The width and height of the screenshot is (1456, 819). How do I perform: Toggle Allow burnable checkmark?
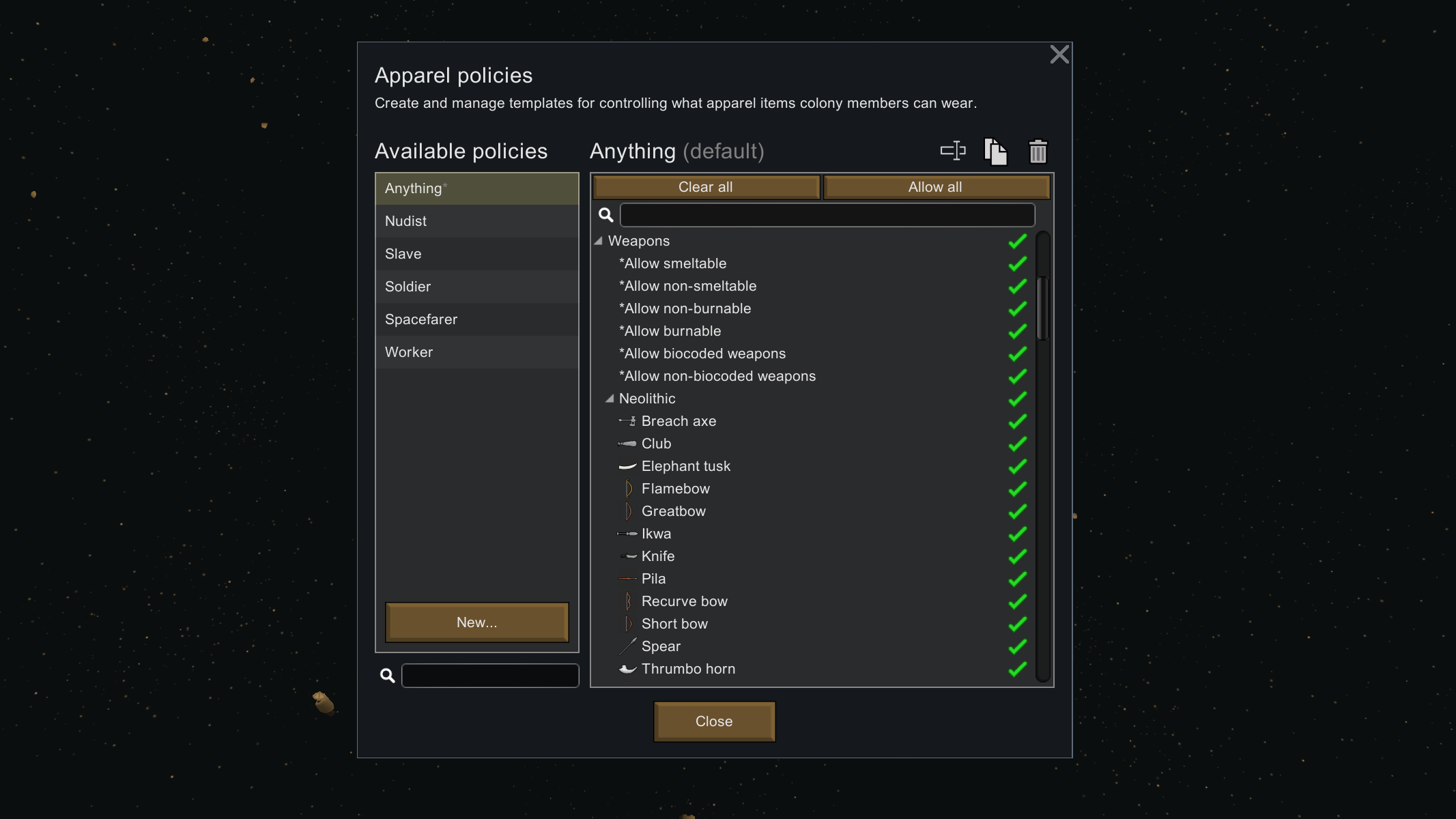(1017, 331)
